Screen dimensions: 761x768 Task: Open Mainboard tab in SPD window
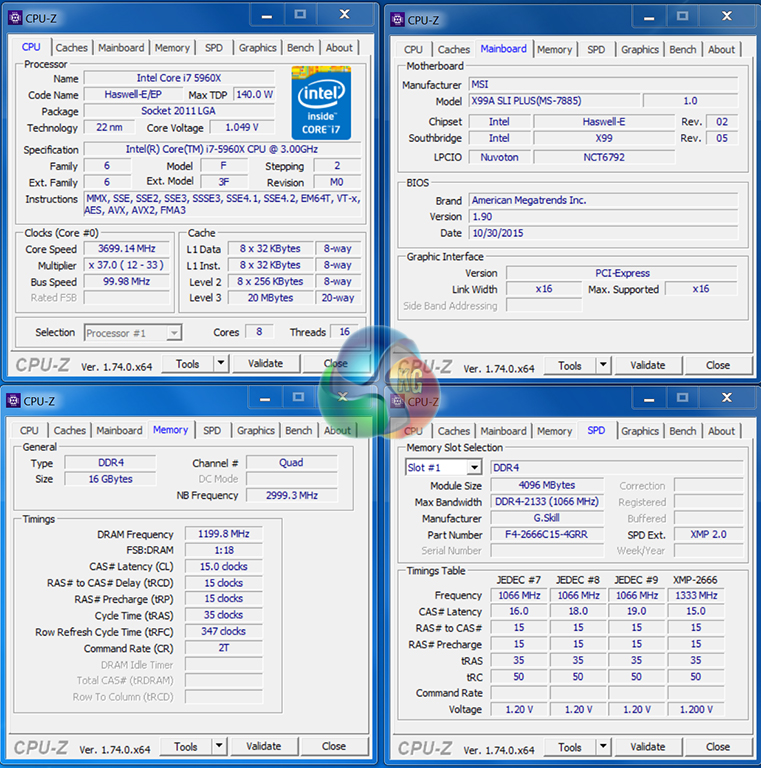[x=503, y=431]
